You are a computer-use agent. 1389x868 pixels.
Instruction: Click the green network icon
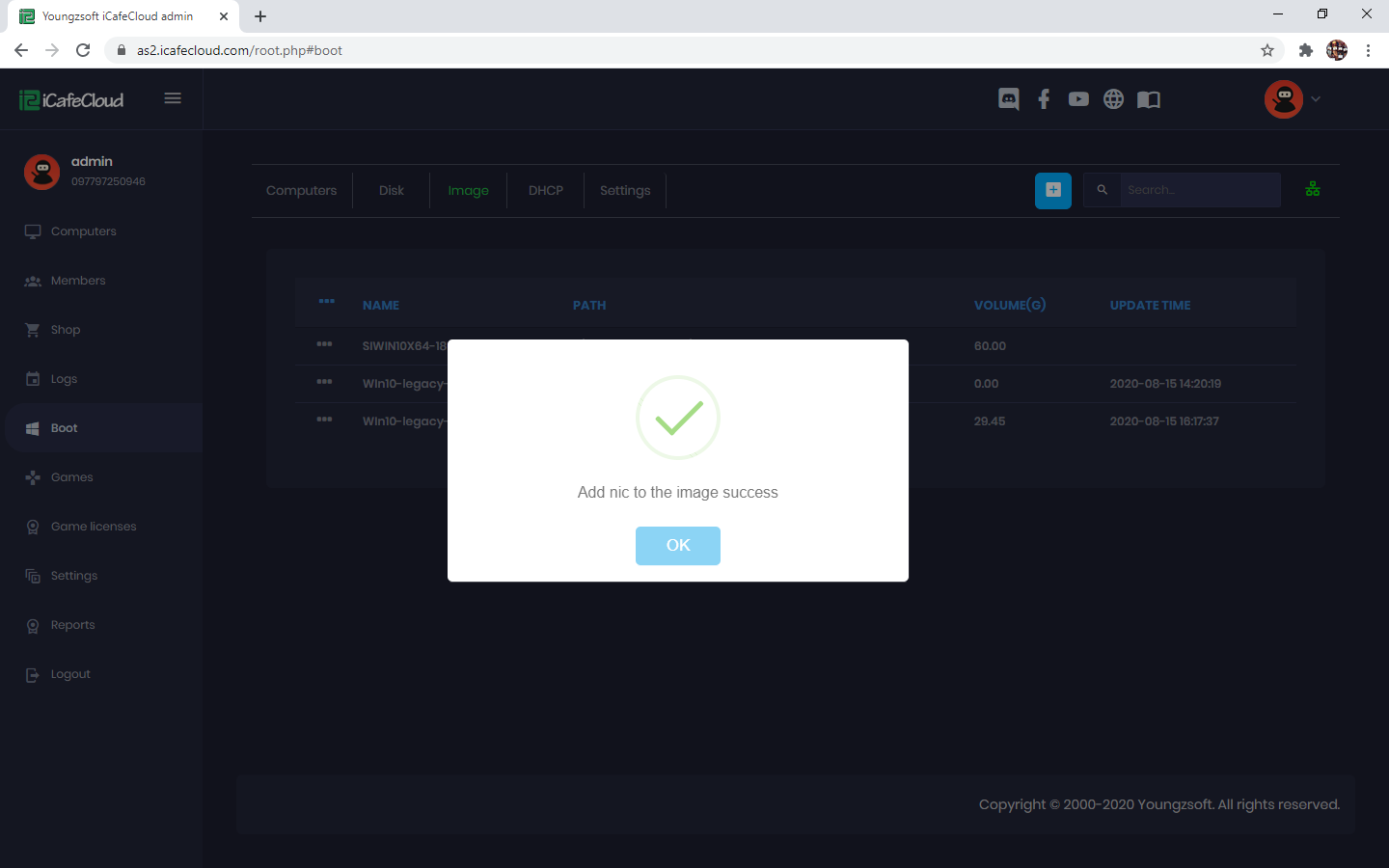point(1312,190)
